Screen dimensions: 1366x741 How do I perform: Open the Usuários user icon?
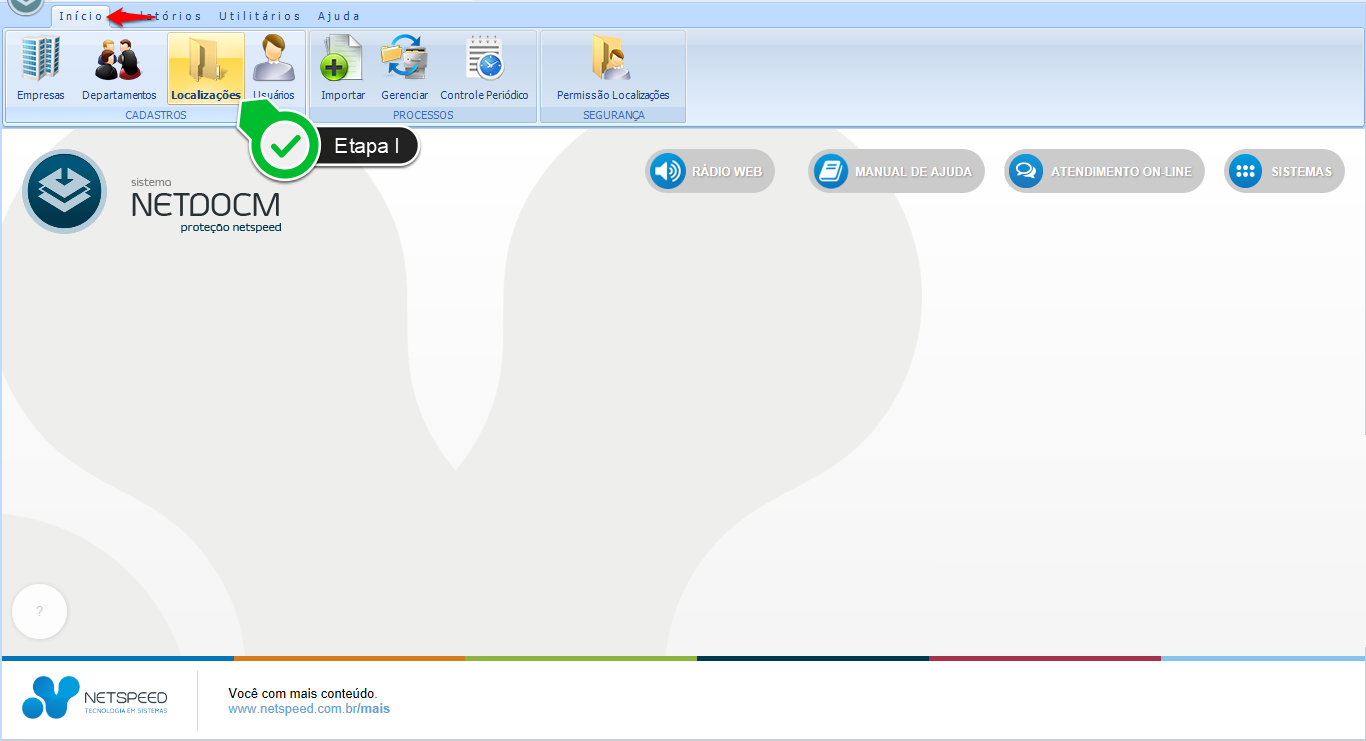point(273,68)
